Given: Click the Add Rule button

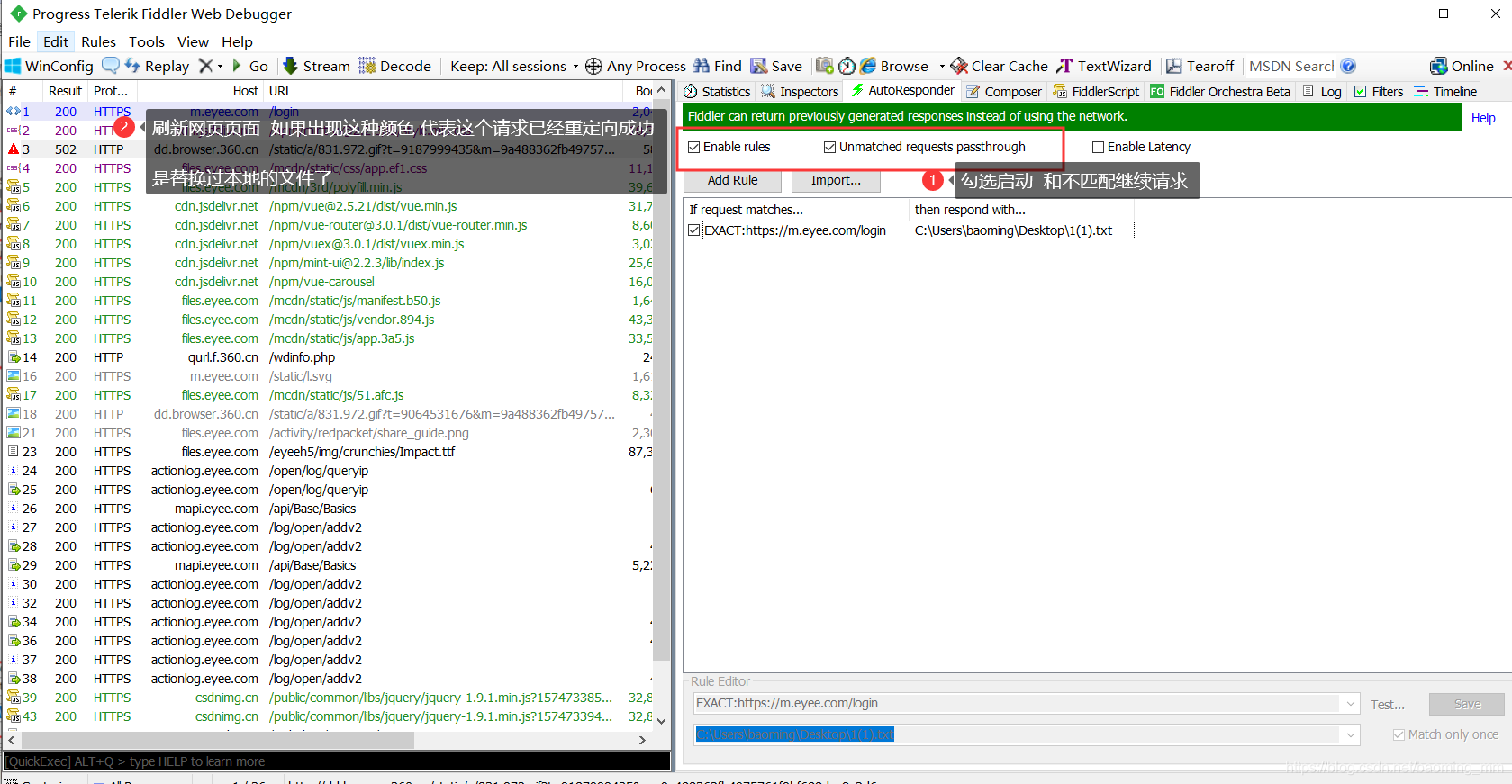Looking at the screenshot, I should click(732, 180).
